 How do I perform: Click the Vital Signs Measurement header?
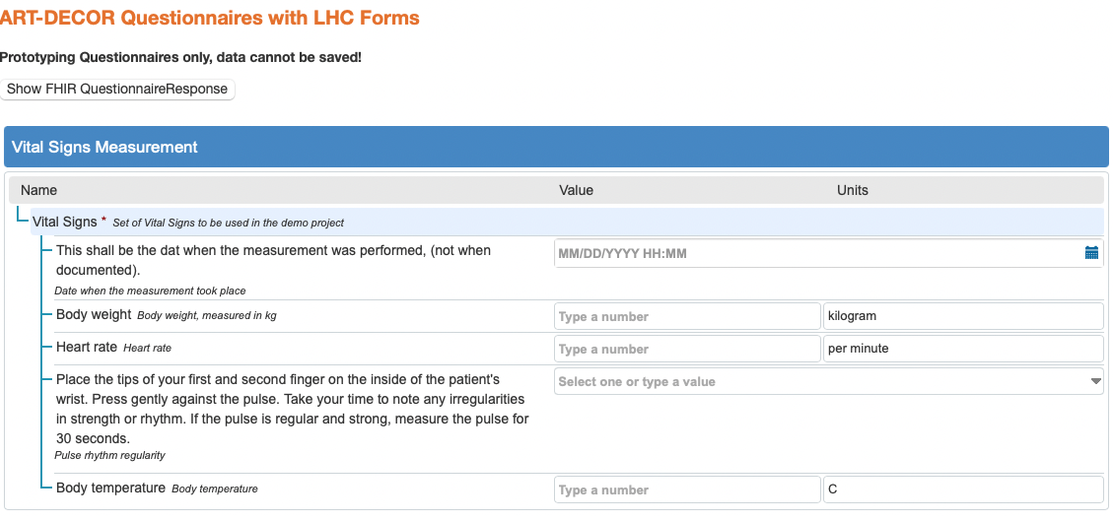point(105,147)
